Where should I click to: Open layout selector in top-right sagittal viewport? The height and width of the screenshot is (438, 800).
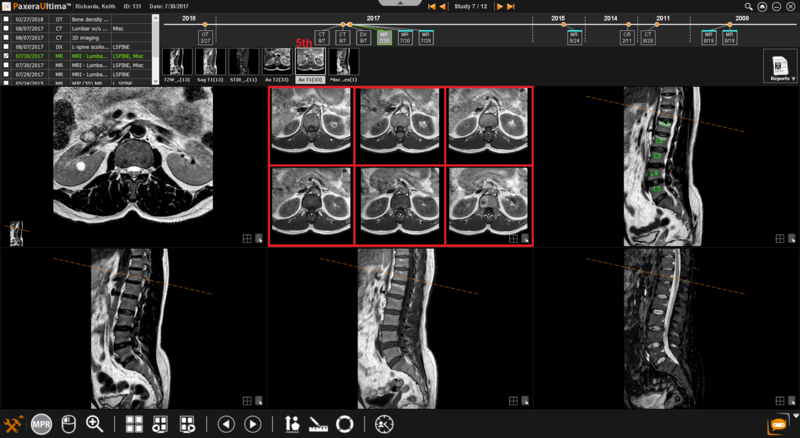[x=778, y=239]
